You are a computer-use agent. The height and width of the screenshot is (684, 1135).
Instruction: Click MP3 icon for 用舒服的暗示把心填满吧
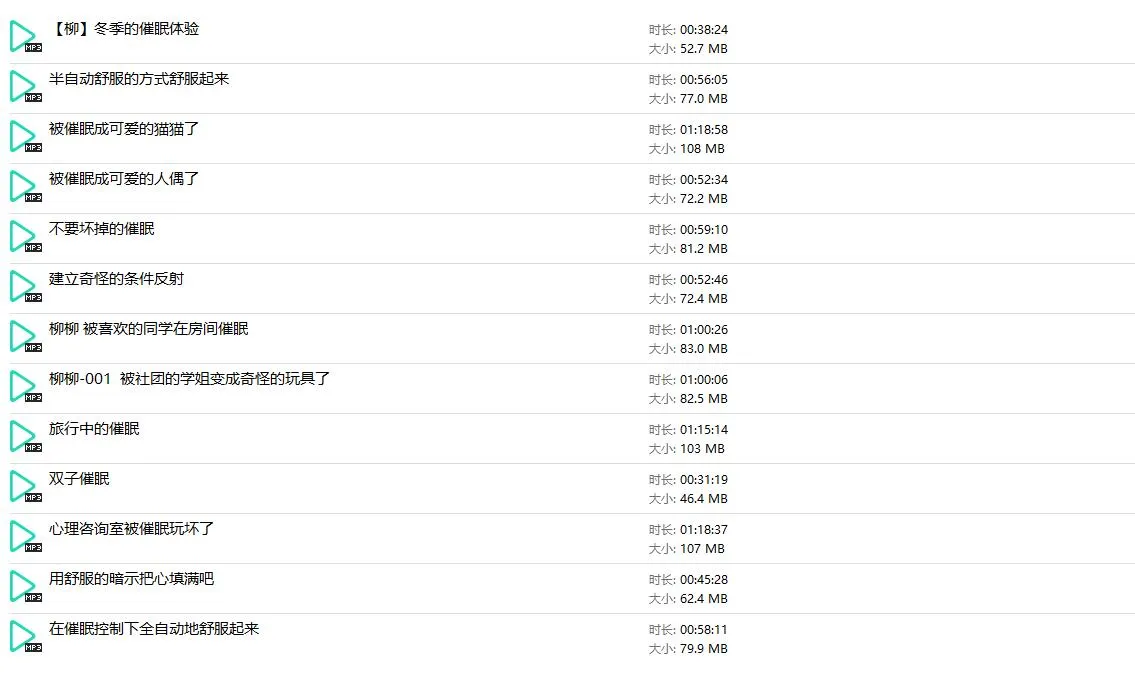tap(24, 586)
